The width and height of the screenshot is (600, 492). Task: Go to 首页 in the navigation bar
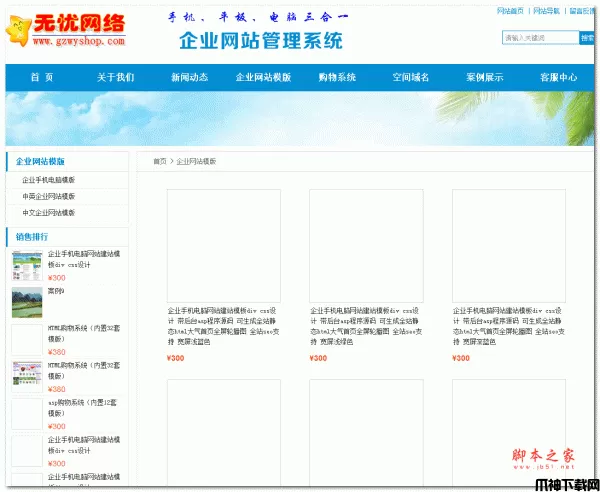(x=42, y=78)
